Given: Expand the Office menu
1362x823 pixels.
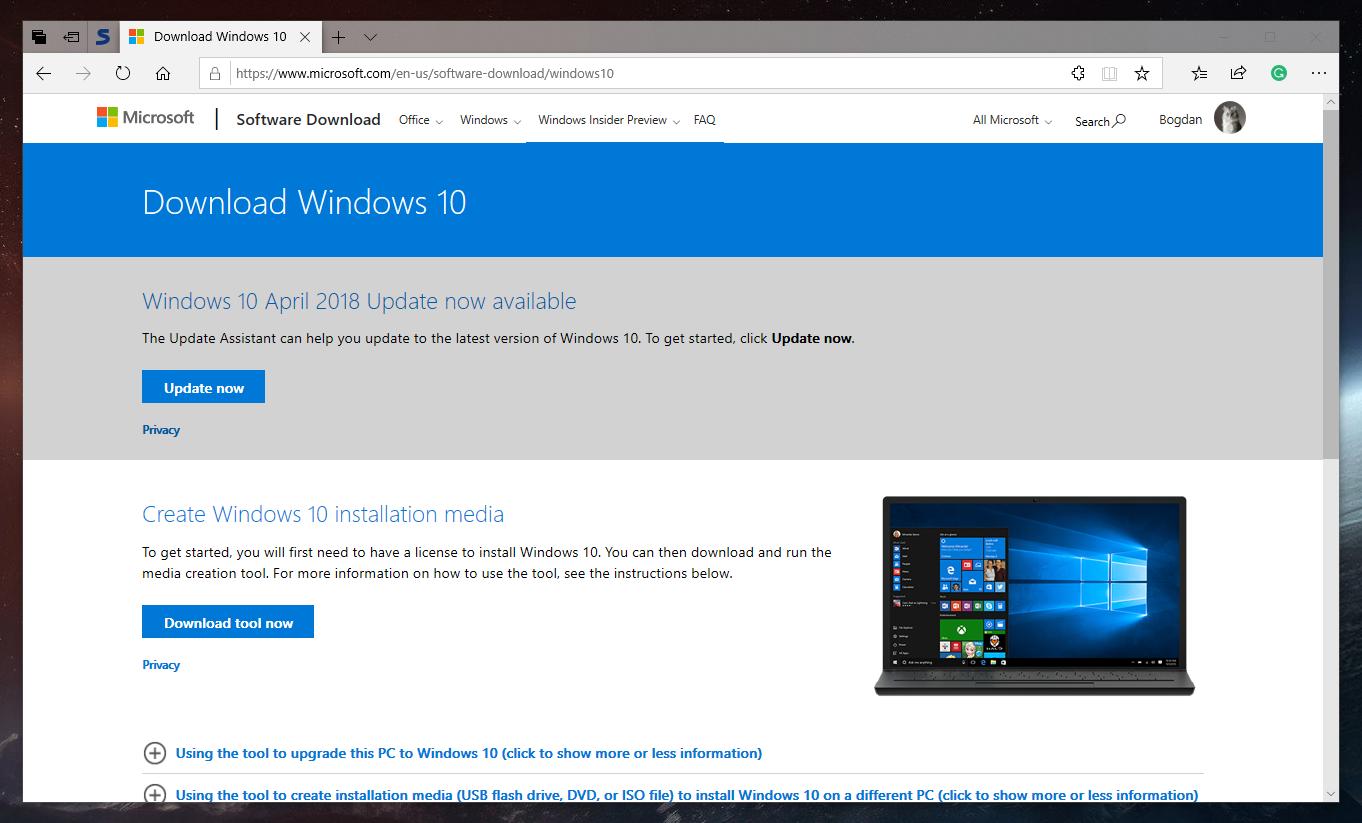Looking at the screenshot, I should (420, 120).
